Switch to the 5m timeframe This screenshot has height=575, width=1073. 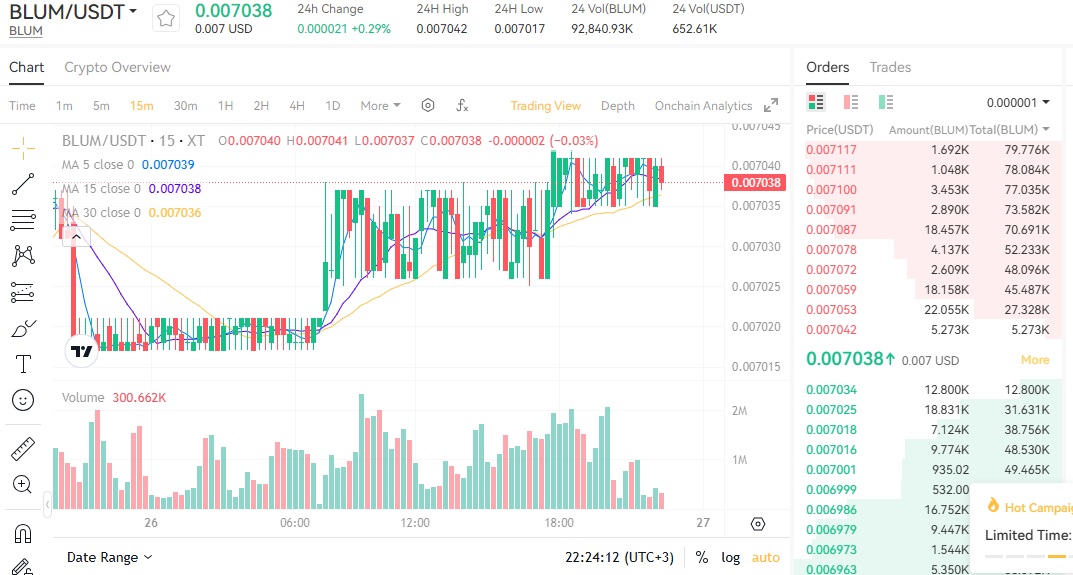pos(101,105)
